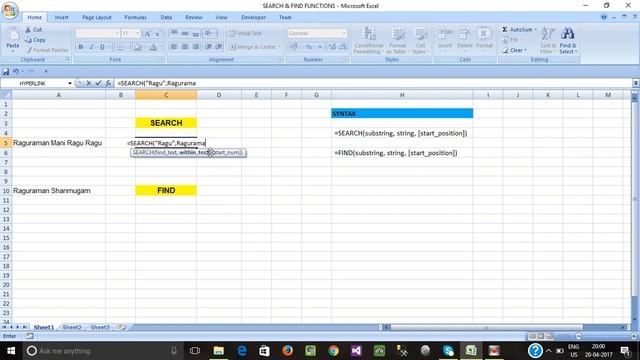
Task: Click the Clear eraser command
Action: point(514,50)
